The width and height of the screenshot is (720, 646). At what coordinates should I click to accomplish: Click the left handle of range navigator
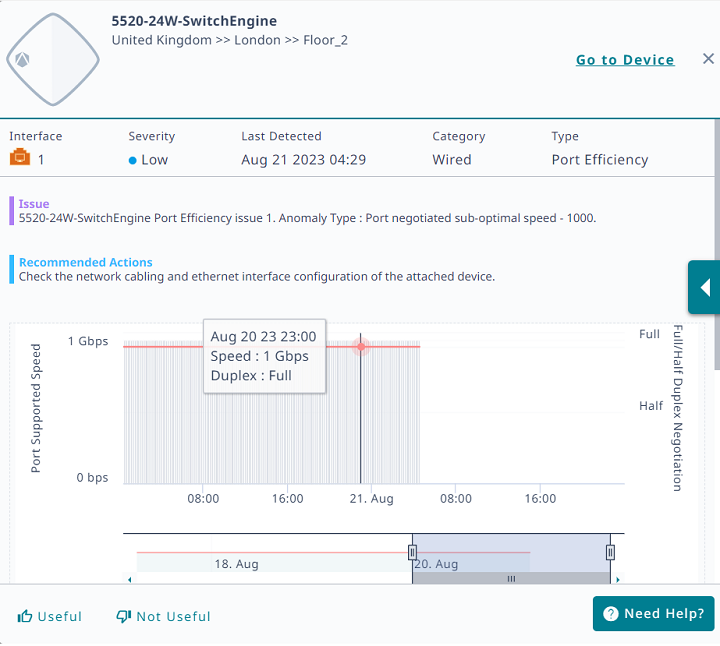412,552
